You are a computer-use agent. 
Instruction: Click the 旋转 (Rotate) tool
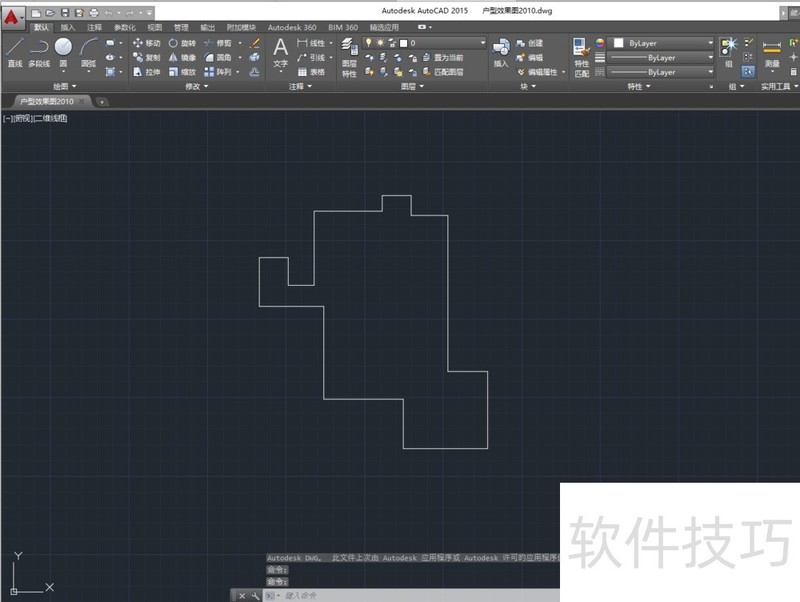coord(182,44)
